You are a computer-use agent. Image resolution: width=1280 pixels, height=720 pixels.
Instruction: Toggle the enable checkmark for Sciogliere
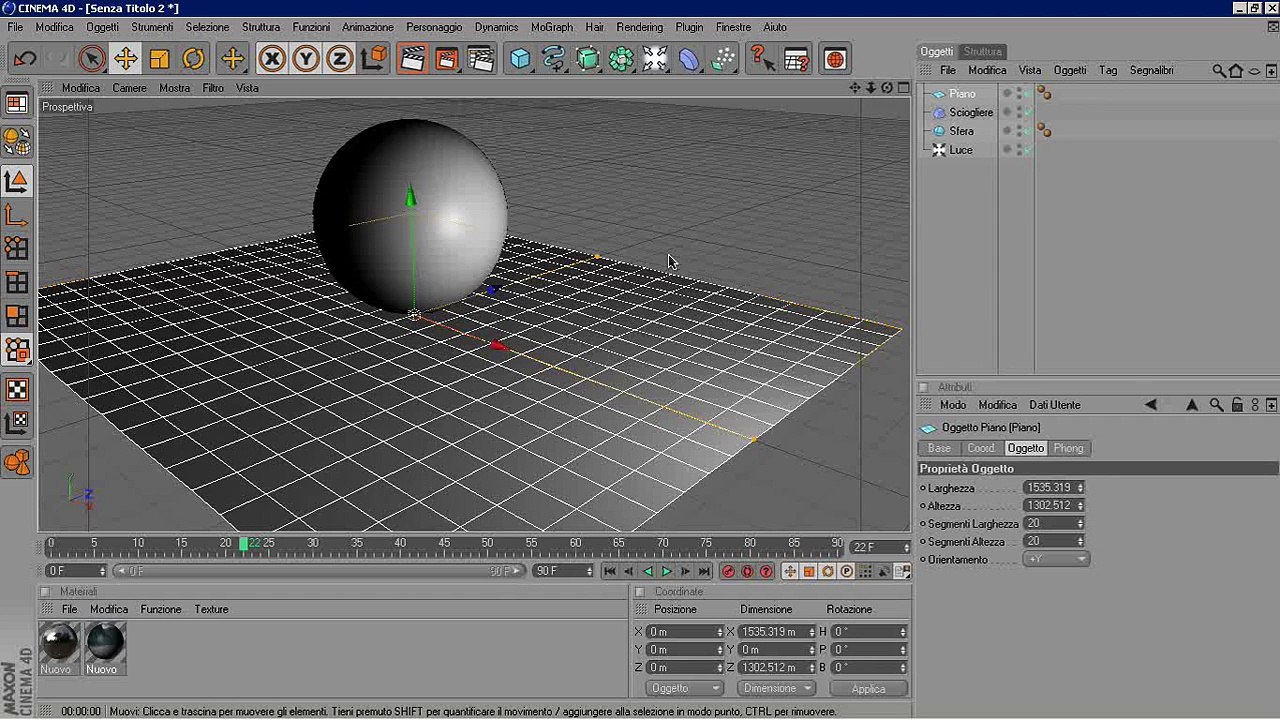1028,113
